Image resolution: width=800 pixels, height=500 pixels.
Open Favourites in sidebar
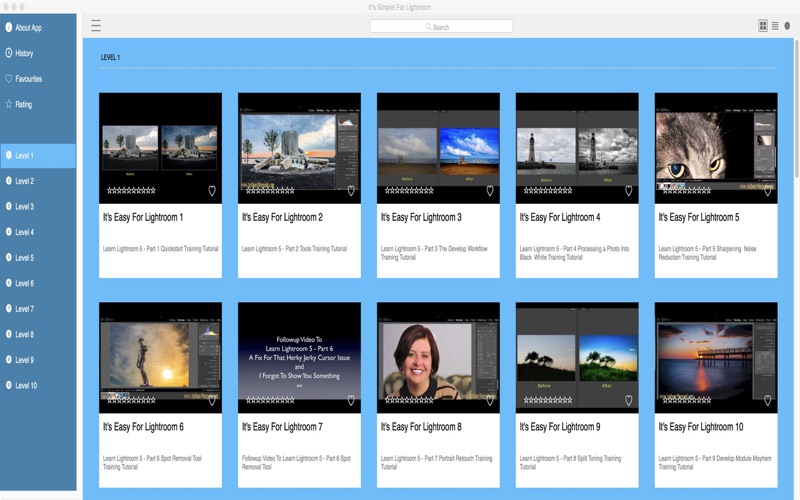click(x=38, y=79)
